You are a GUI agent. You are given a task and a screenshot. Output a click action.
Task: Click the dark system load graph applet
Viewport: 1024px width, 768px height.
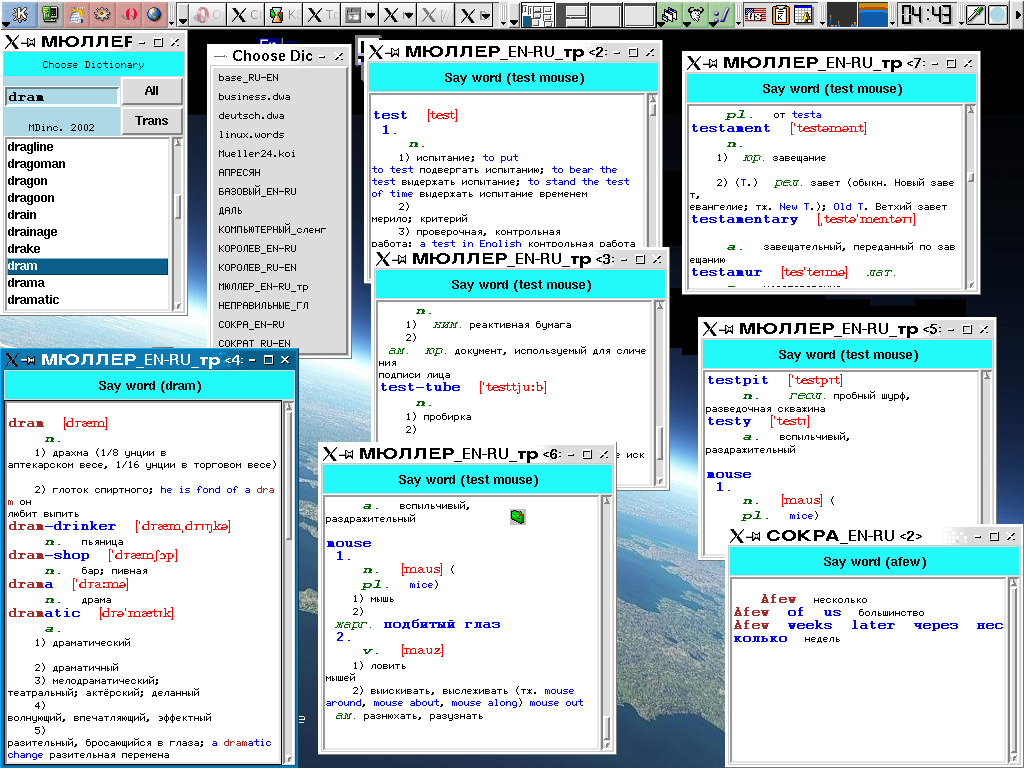tap(841, 14)
